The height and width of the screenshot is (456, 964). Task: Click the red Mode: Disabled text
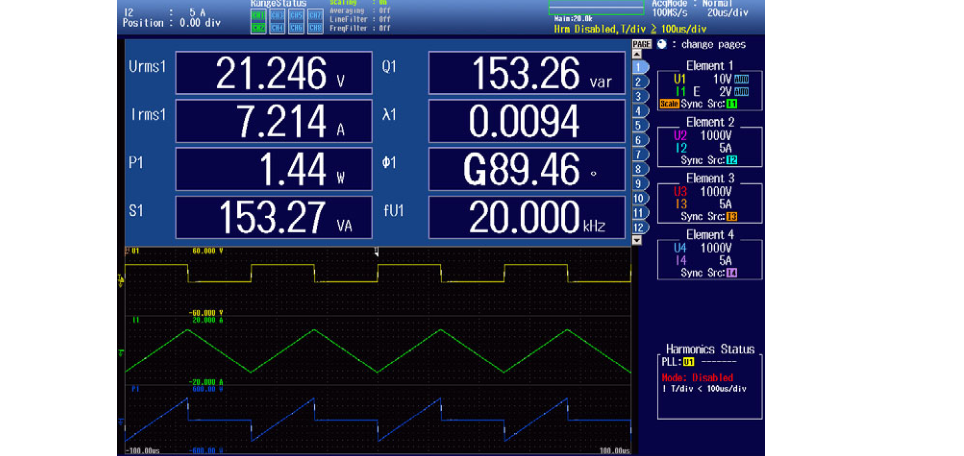(697, 377)
